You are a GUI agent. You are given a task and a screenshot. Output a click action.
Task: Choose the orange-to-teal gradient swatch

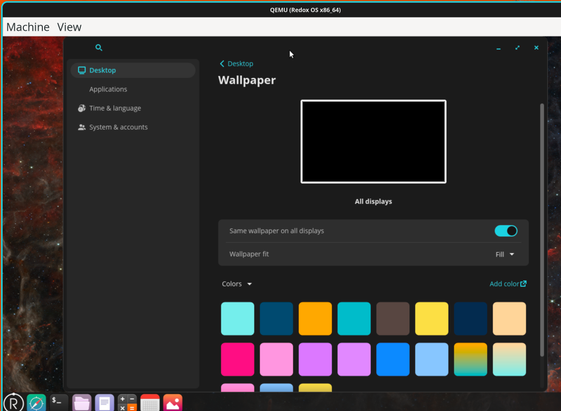pyautogui.click(x=470, y=359)
